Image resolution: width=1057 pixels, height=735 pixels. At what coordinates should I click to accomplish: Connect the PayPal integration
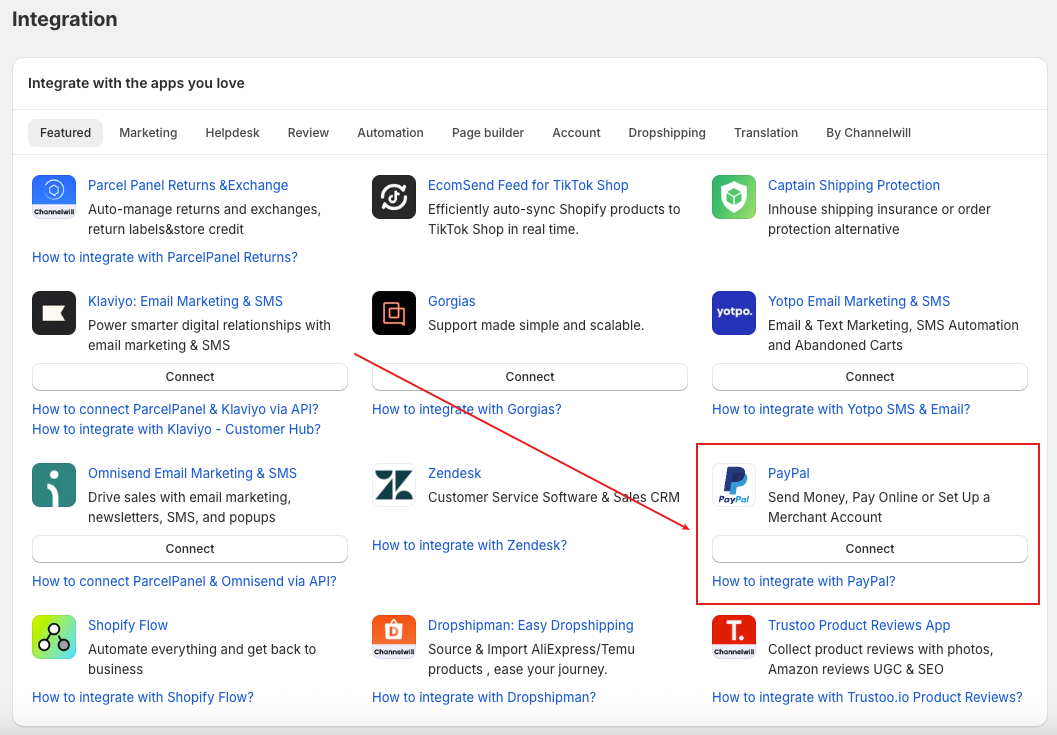[x=870, y=549]
